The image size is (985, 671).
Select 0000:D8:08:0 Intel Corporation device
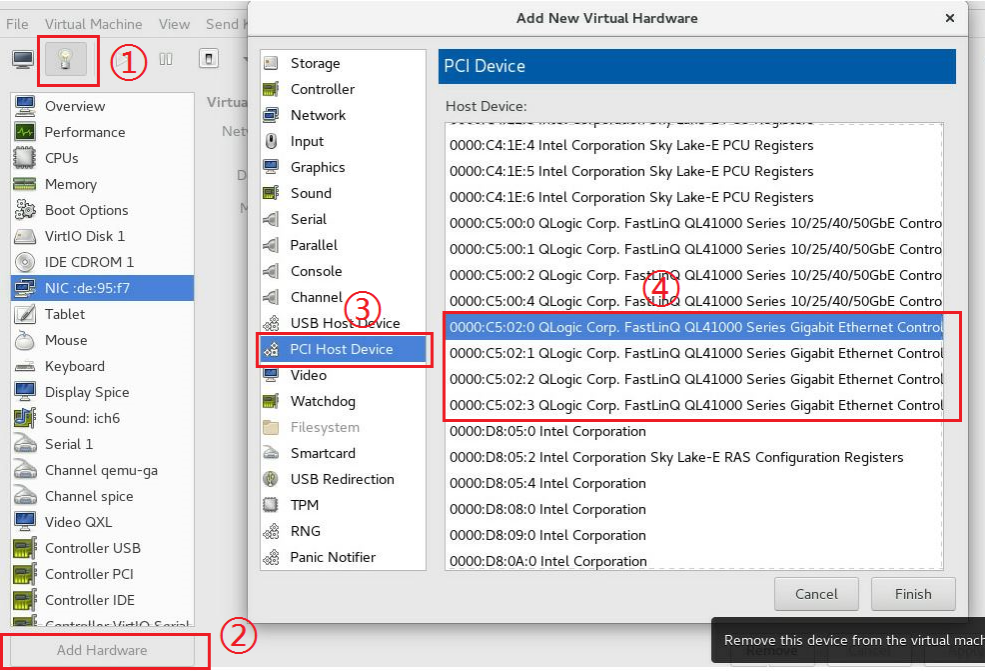(694, 510)
